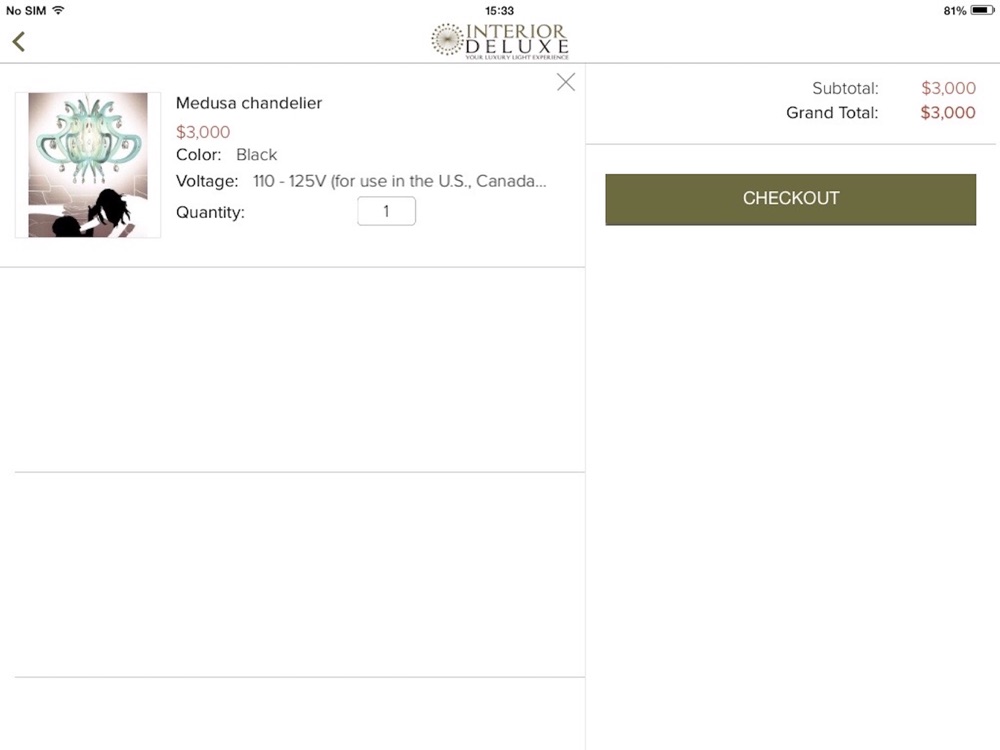Tap the item price $3,000
1000x750 pixels.
coord(203,132)
